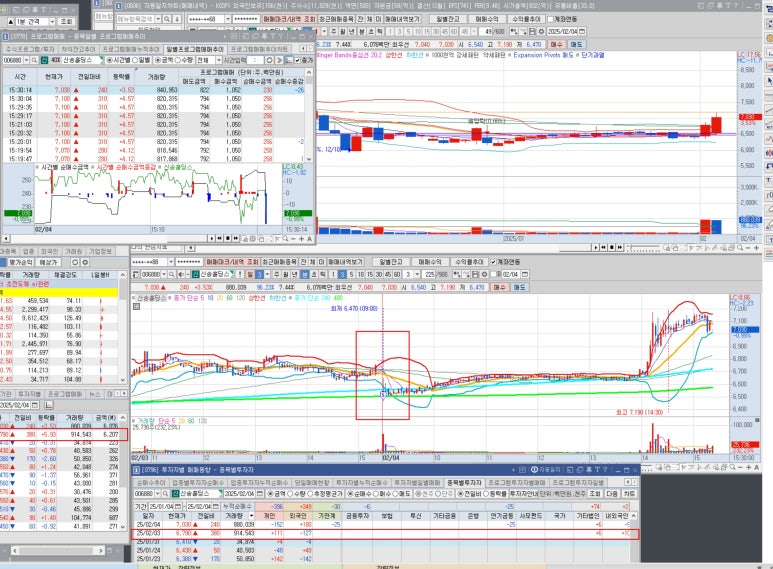Open stock code 006880 dropdown in program window
Screen dimensions: 773x569
(x=26, y=60)
